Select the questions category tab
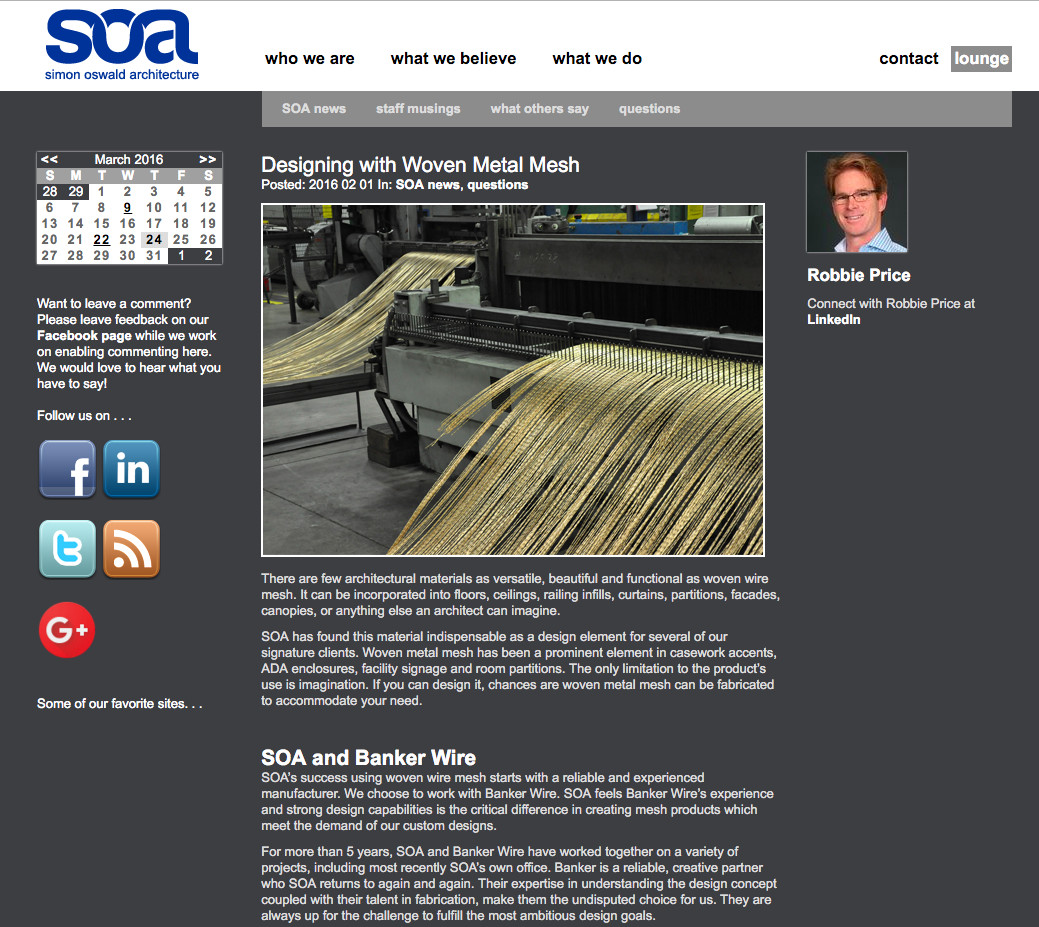1039x927 pixels. 649,108
